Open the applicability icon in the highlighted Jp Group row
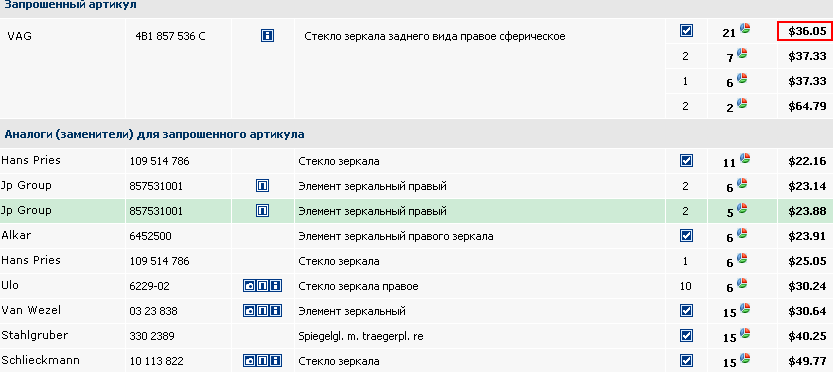The height and width of the screenshot is (372, 833). pos(262,211)
